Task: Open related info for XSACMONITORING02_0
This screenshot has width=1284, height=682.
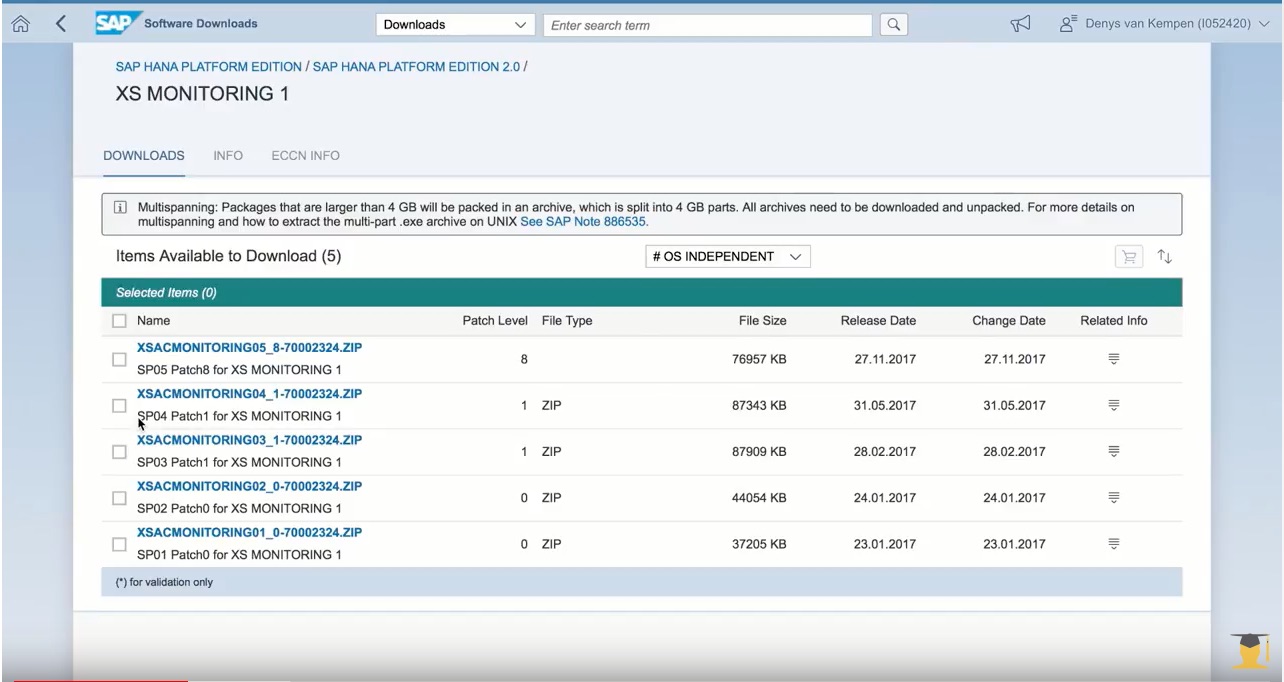Action: pos(1114,497)
